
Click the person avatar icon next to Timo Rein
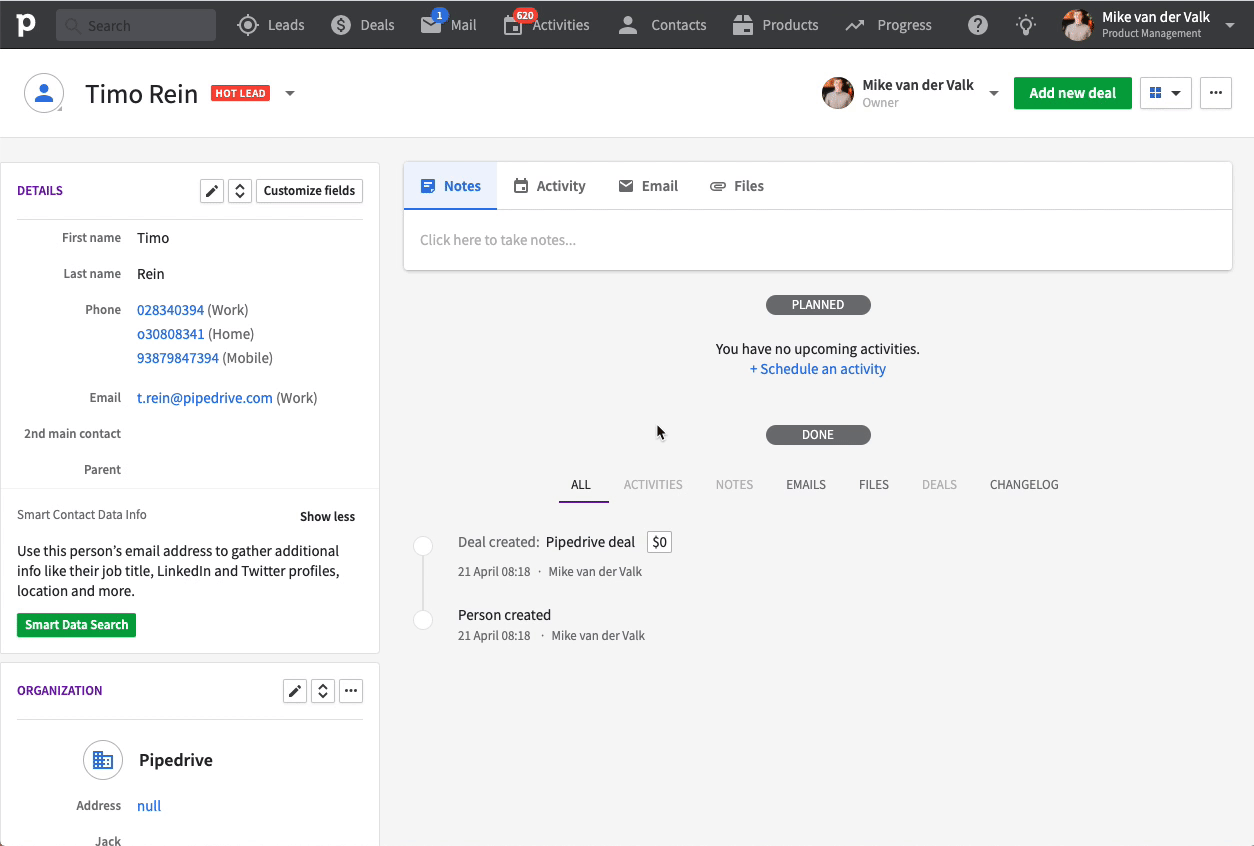pyautogui.click(x=44, y=94)
